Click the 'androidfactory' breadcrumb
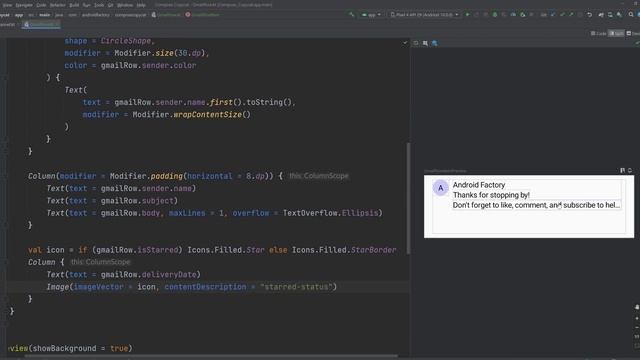 tap(96, 15)
